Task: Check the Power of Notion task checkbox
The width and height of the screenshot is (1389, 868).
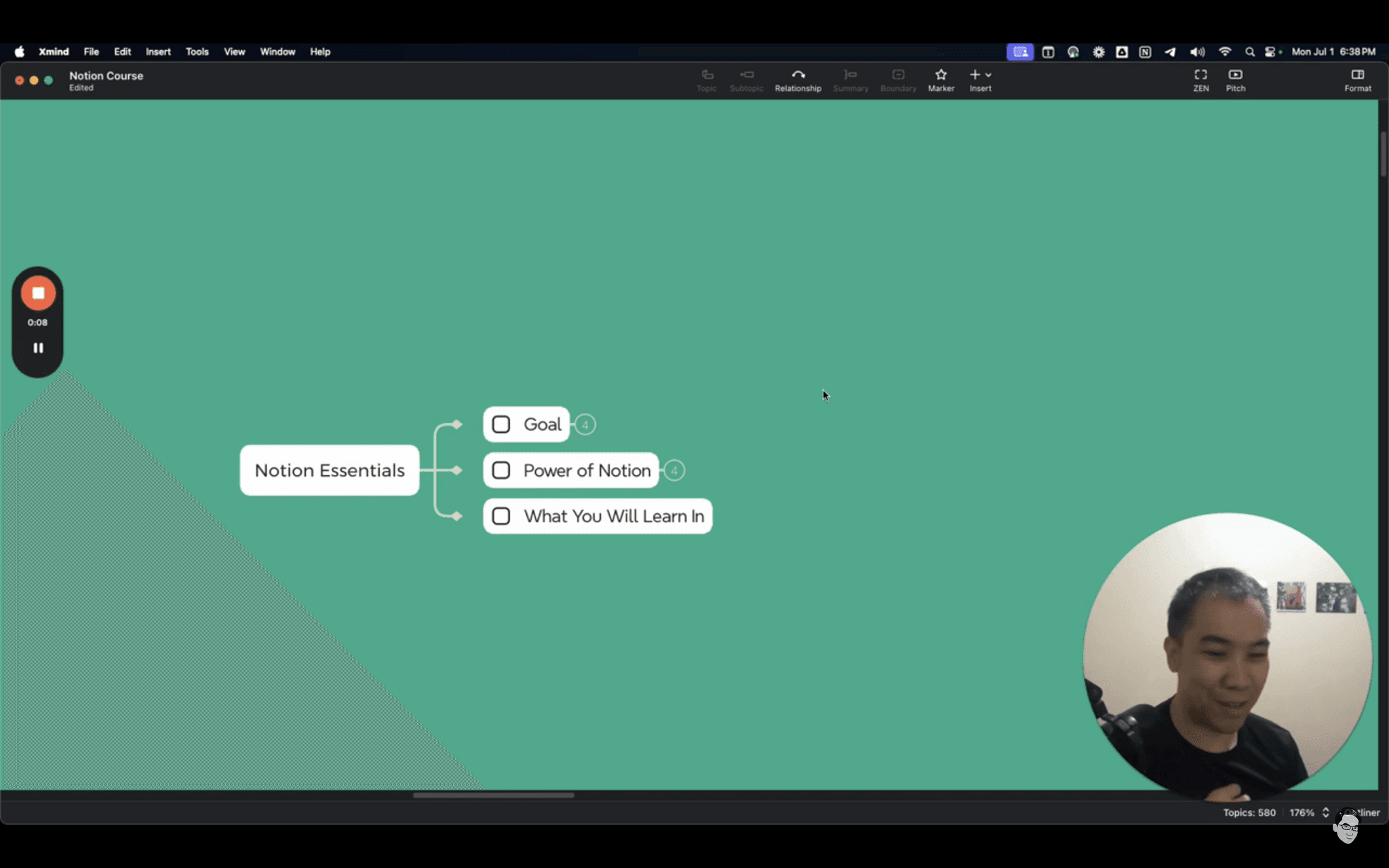Action: (x=501, y=471)
